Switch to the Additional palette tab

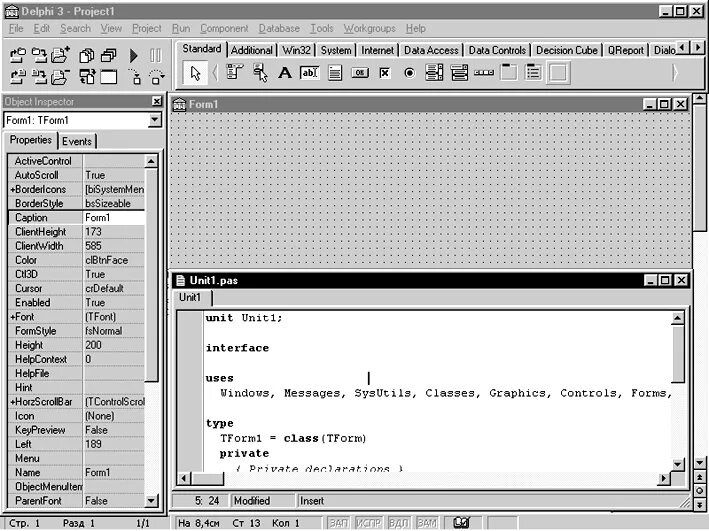pos(252,50)
